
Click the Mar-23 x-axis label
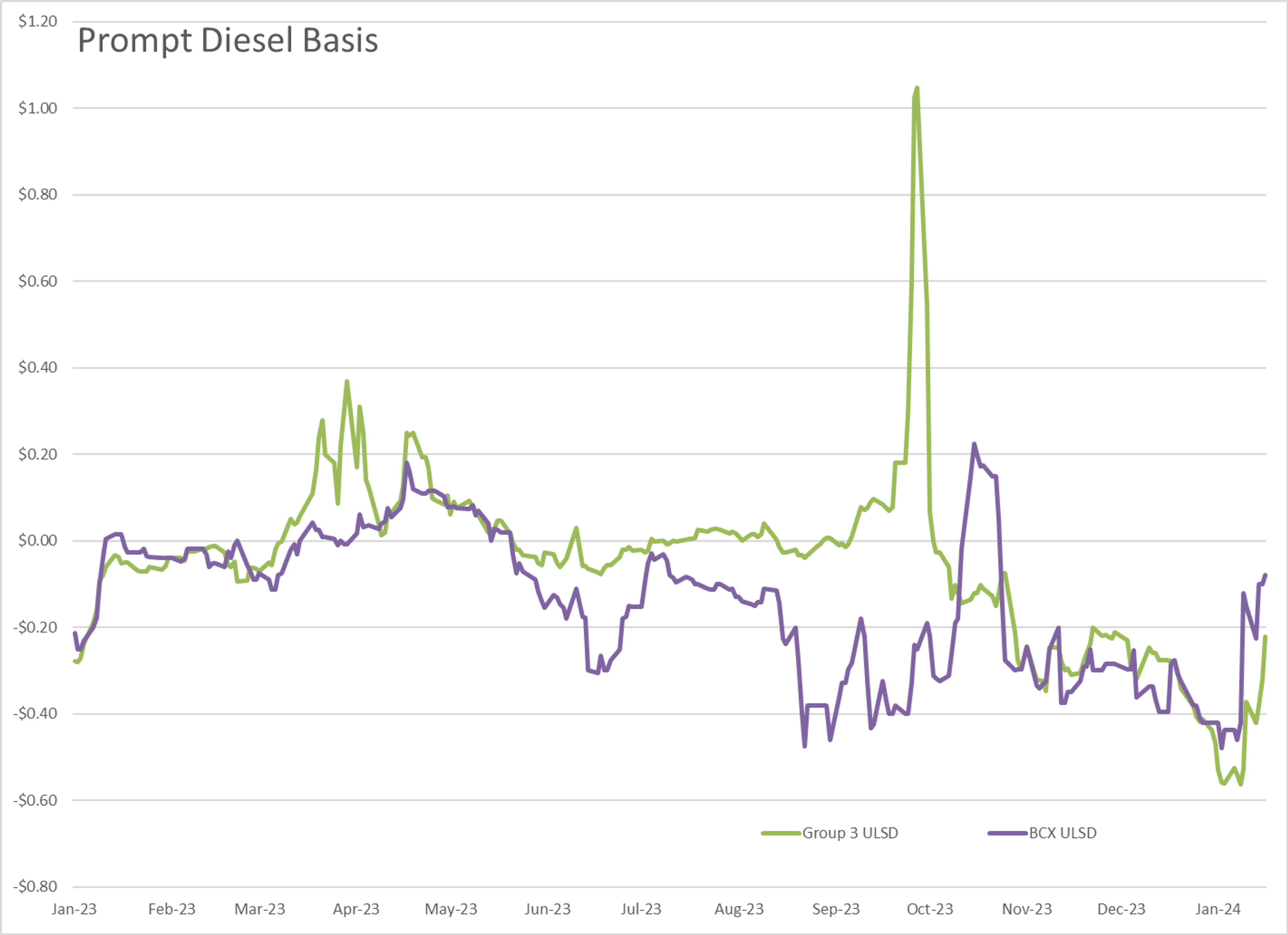pos(260,909)
